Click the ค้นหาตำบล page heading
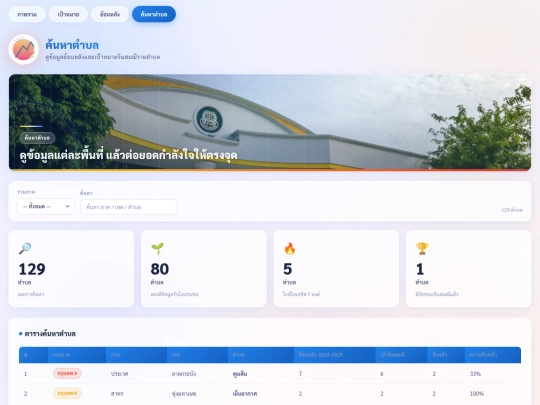The height and width of the screenshot is (405, 540). coord(72,45)
